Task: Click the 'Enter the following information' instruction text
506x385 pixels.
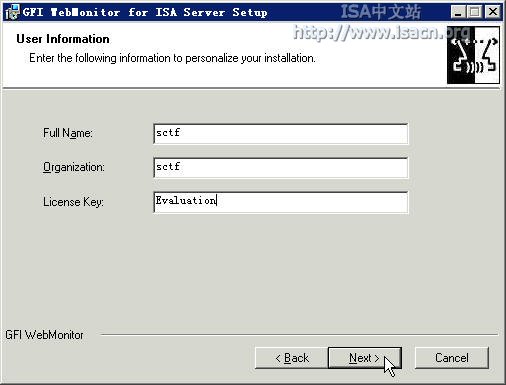Action: (x=172, y=58)
